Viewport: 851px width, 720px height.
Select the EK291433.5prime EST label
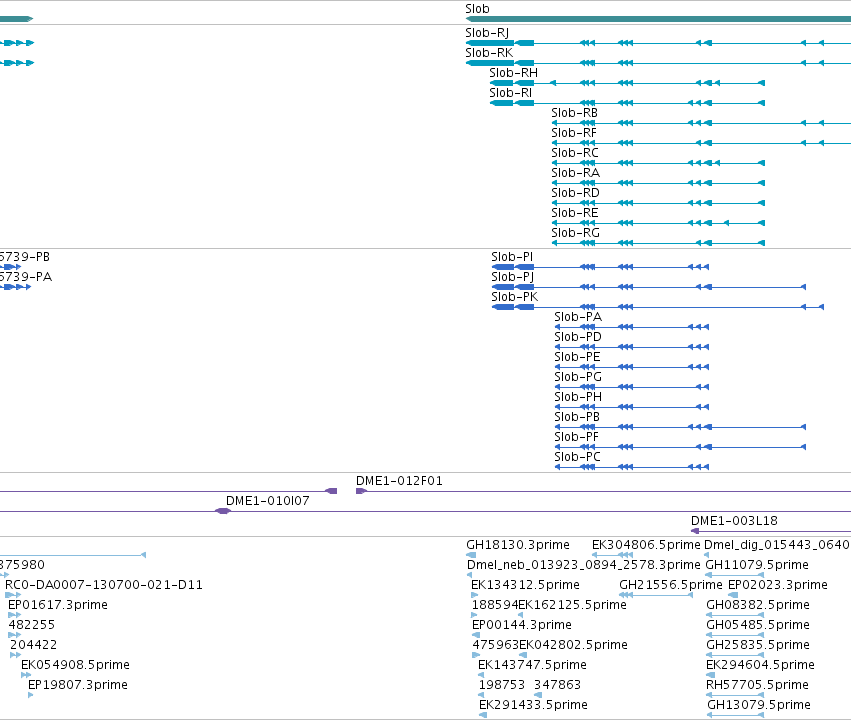point(533,705)
